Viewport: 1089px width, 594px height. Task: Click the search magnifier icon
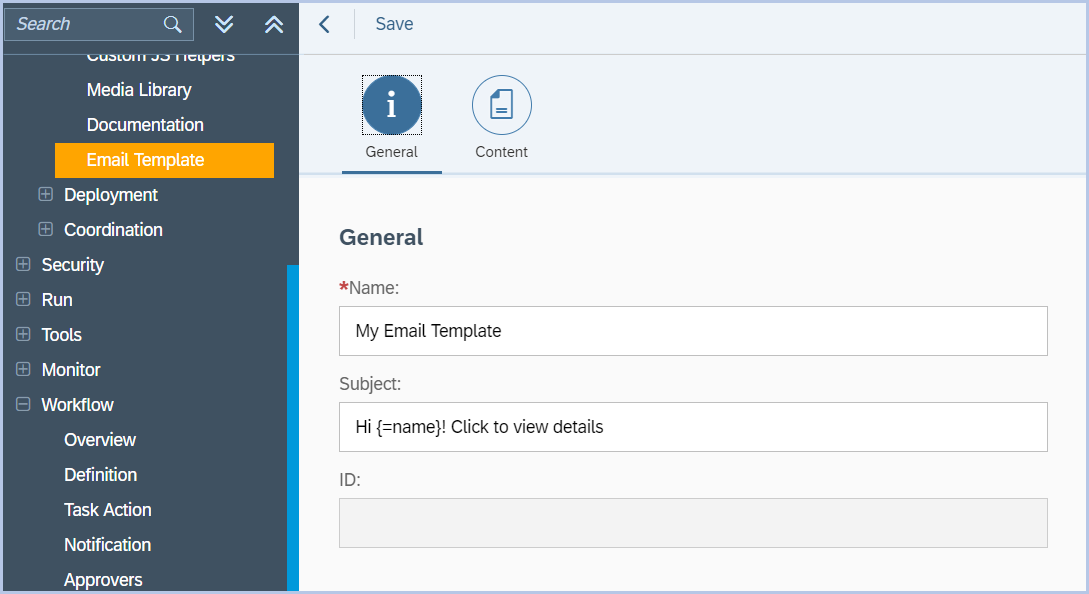click(x=172, y=24)
